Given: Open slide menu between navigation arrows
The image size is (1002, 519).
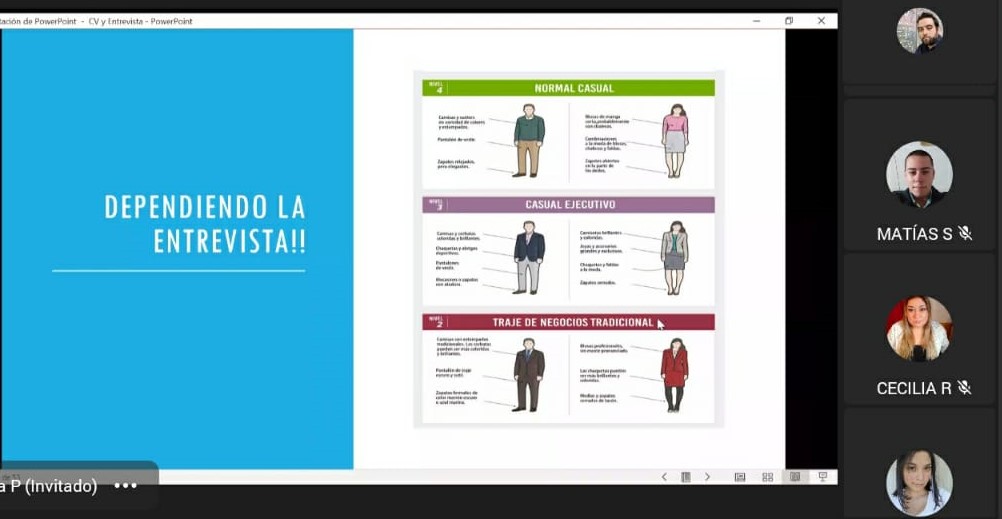Looking at the screenshot, I should click(686, 477).
